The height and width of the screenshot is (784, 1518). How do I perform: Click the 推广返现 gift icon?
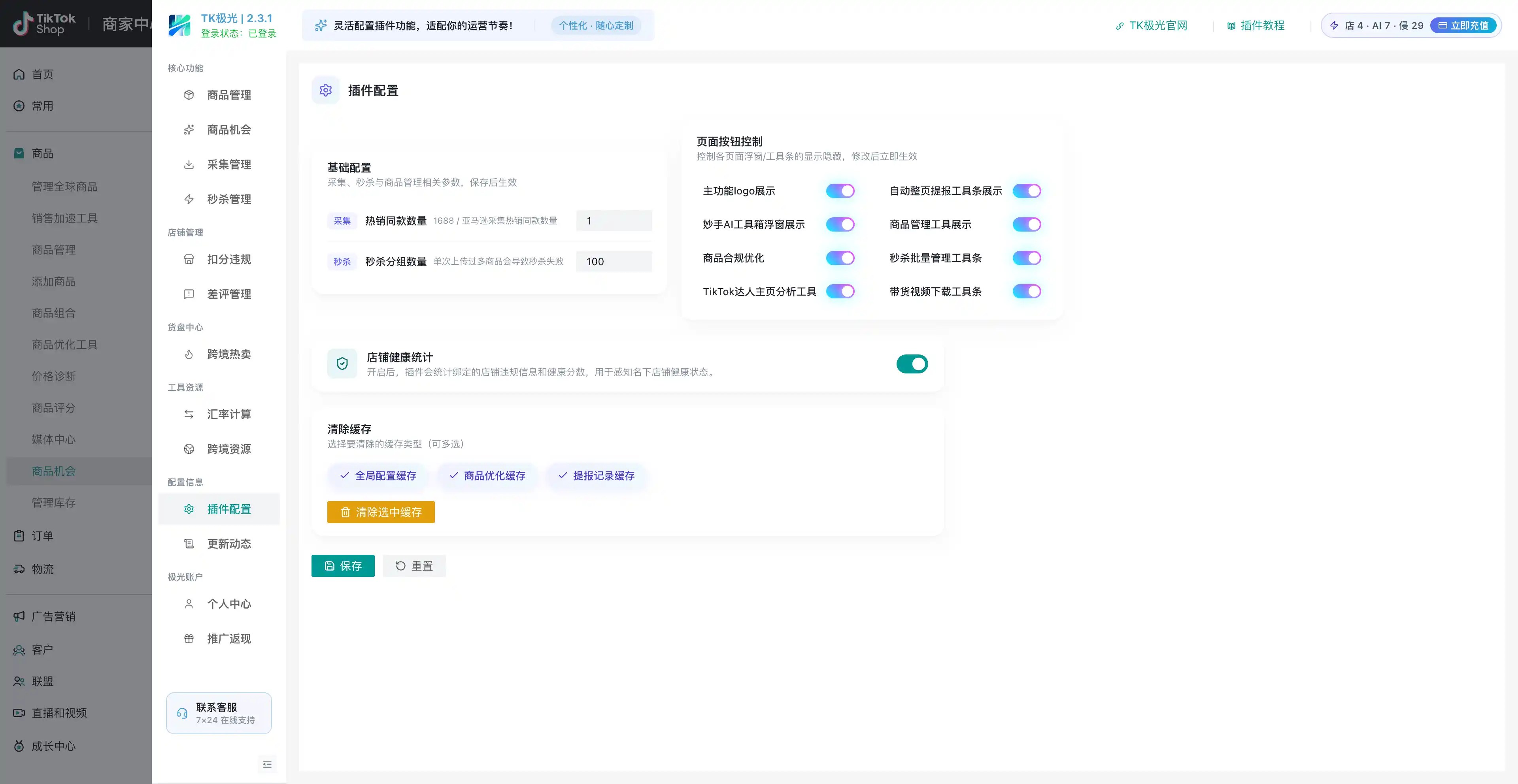pyautogui.click(x=189, y=639)
